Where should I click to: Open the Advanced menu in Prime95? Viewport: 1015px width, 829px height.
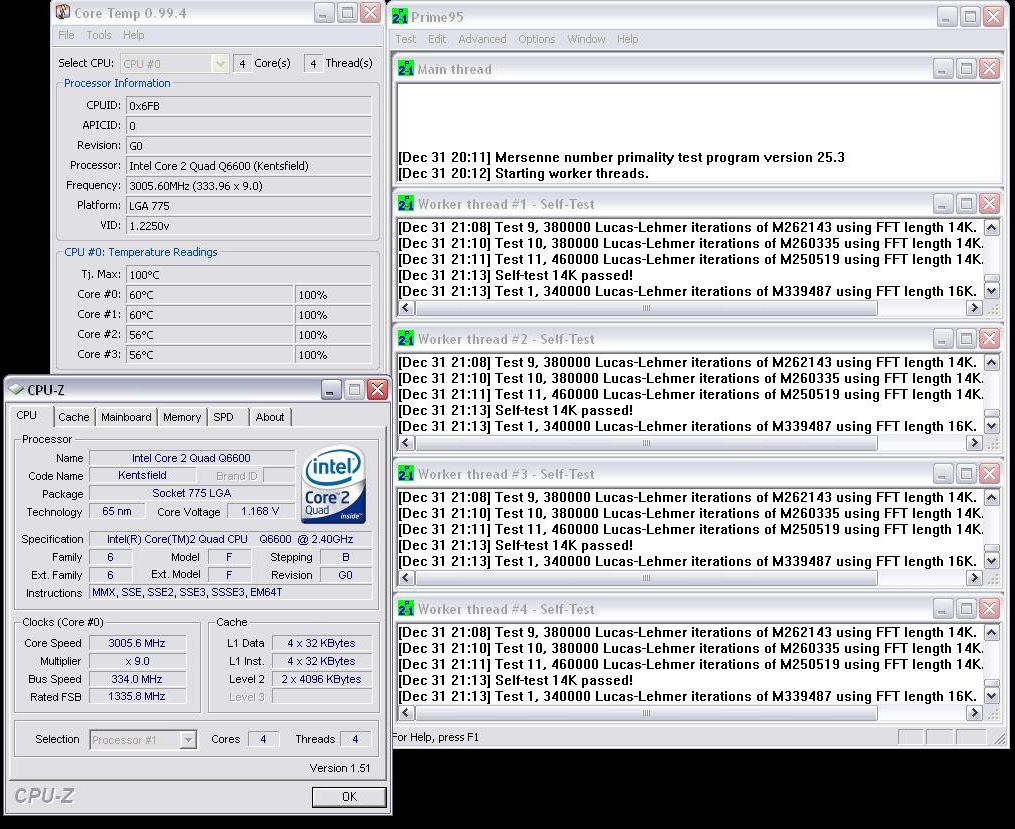click(x=482, y=39)
